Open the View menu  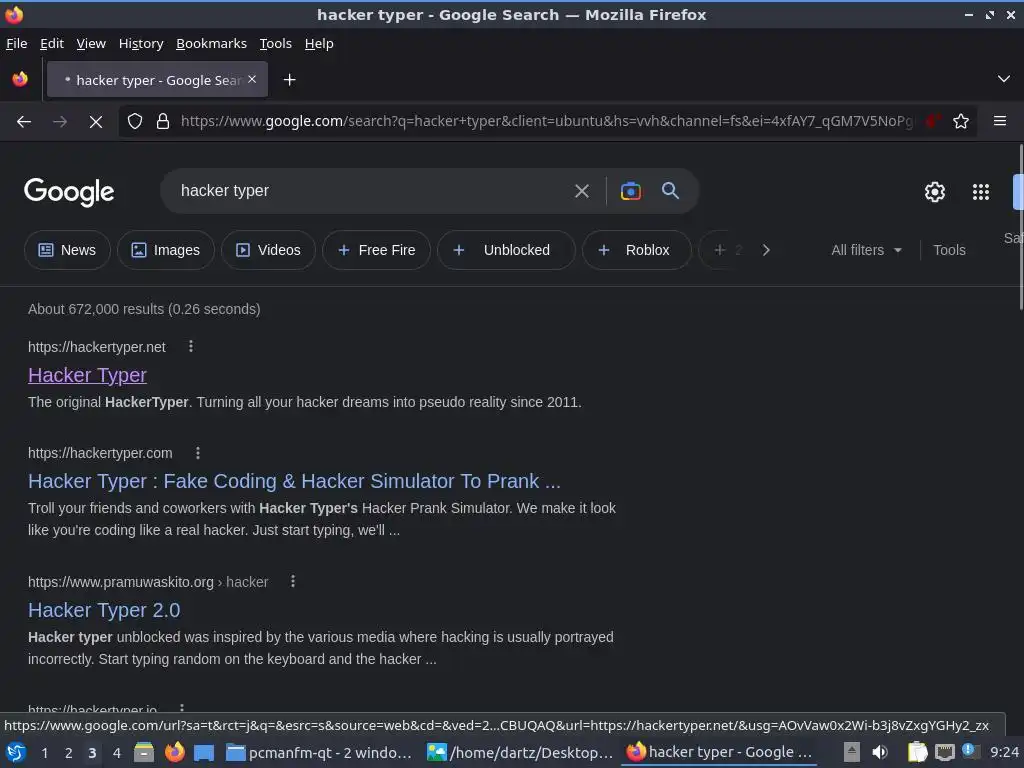pos(91,43)
